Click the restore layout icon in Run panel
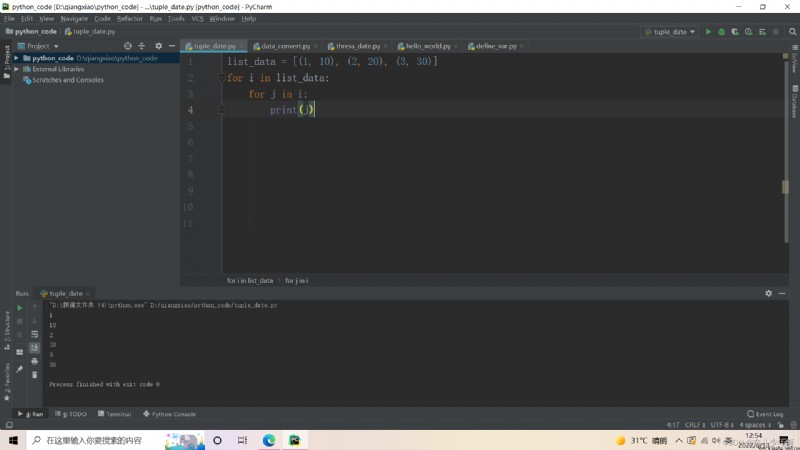The height and width of the screenshot is (450, 800). click(19, 352)
